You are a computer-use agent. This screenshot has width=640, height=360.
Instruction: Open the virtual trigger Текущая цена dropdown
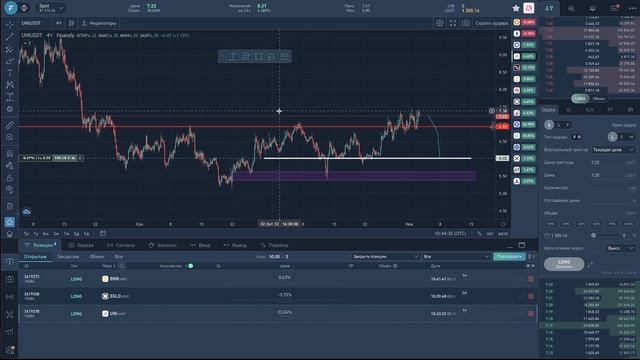613,150
